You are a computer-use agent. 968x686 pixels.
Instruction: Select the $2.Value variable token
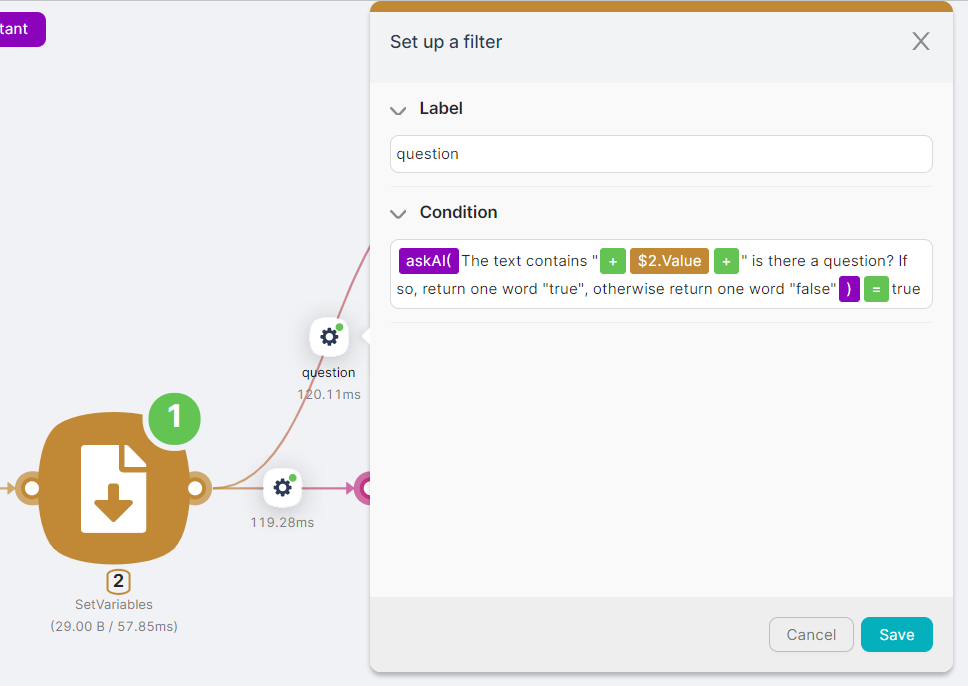(669, 261)
